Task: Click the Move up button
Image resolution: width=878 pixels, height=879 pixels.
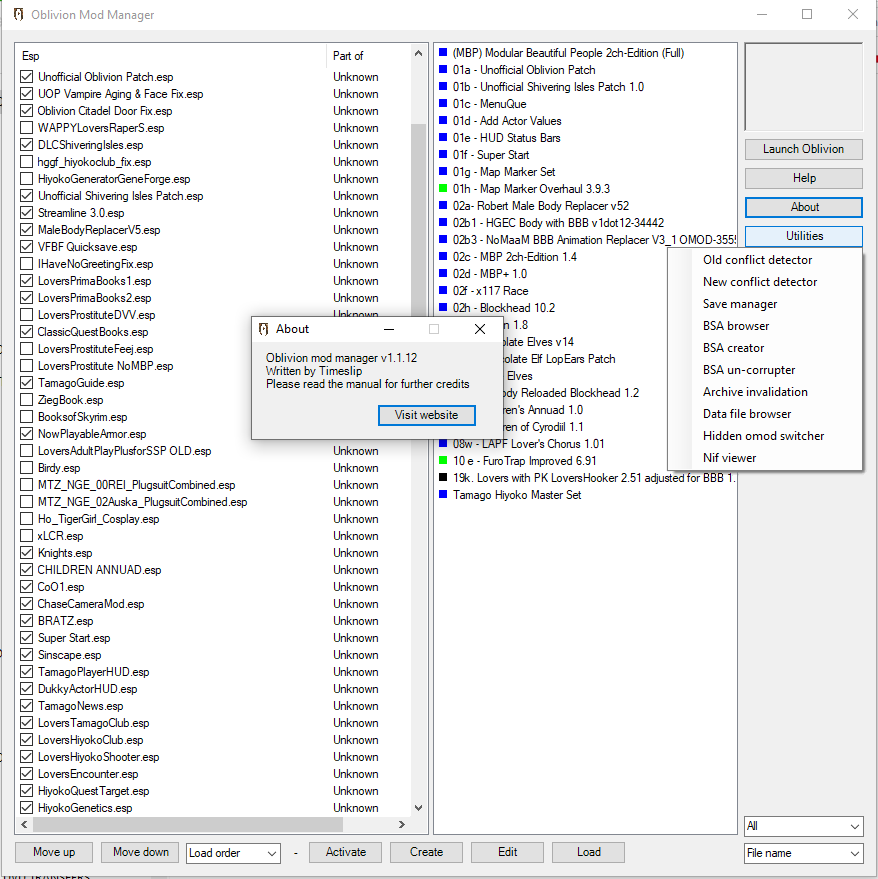Action: (54, 852)
